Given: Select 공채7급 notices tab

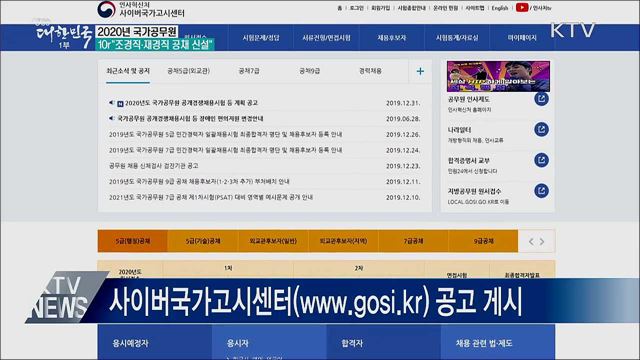Looking at the screenshot, I should (249, 71).
